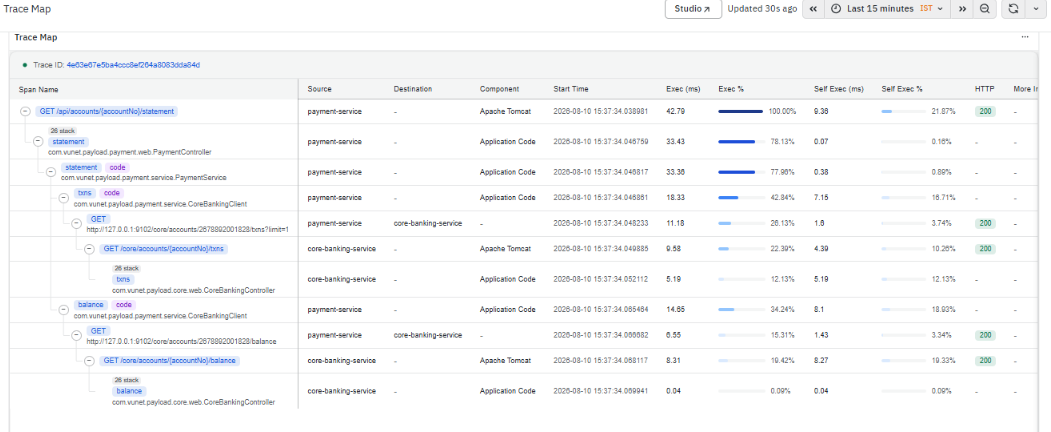Click the 2026-08-10 15:37:34.038981 start time
This screenshot has width=1051, height=432.
point(601,112)
